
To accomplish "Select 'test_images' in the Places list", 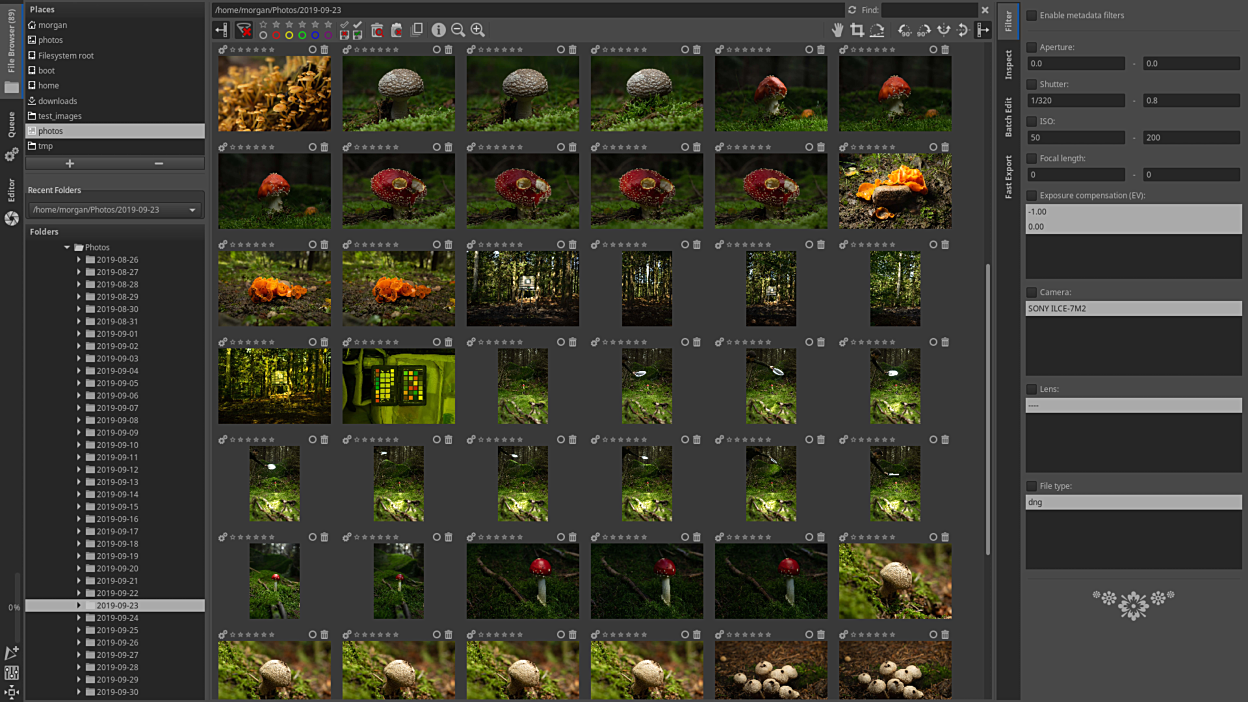I will point(60,116).
